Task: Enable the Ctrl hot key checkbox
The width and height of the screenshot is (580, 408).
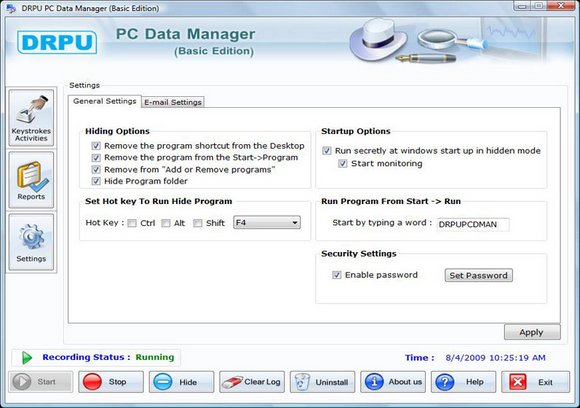Action: (132, 223)
